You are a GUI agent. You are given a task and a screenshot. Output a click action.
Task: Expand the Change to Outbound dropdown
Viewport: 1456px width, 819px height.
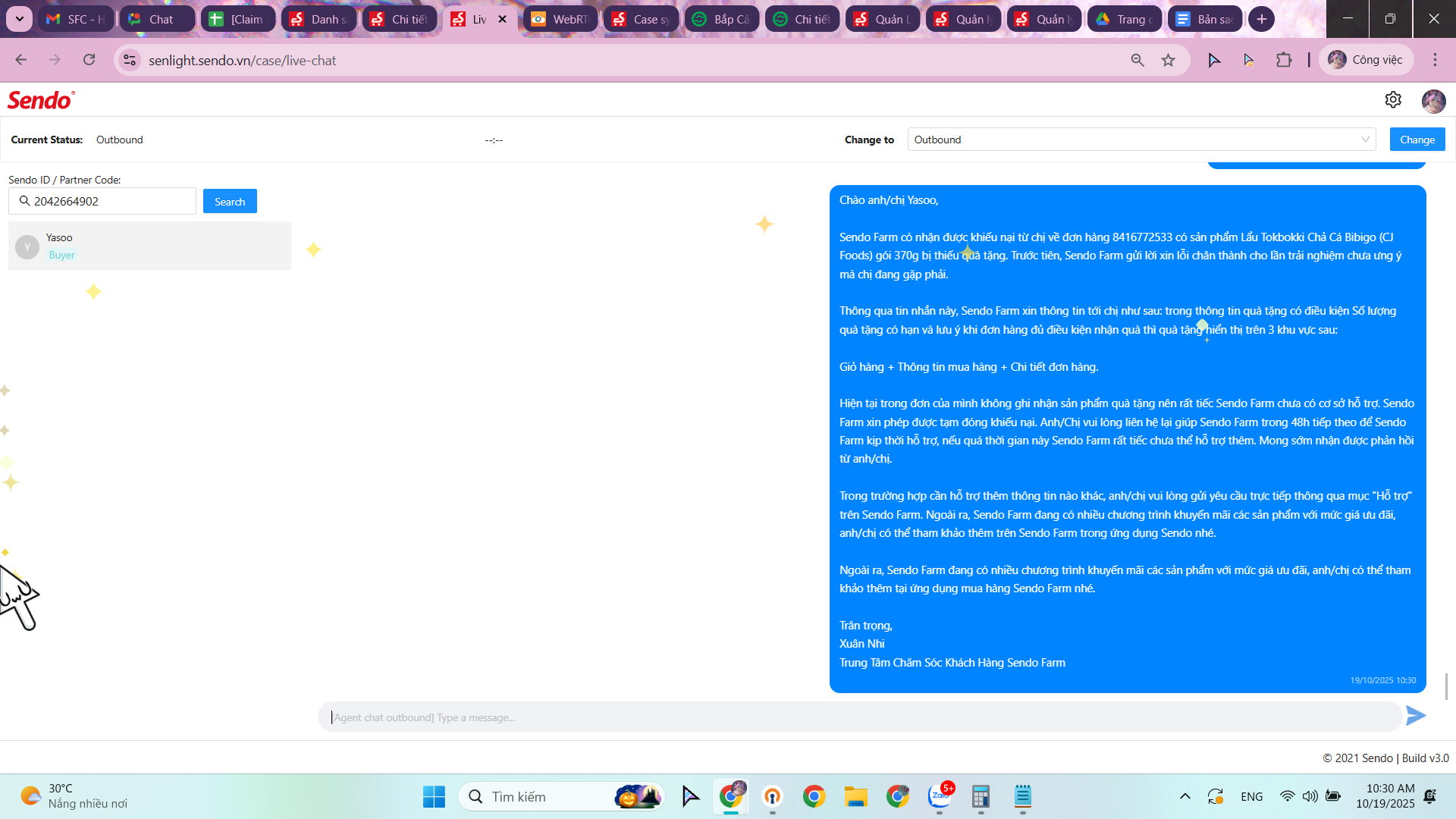1141,140
